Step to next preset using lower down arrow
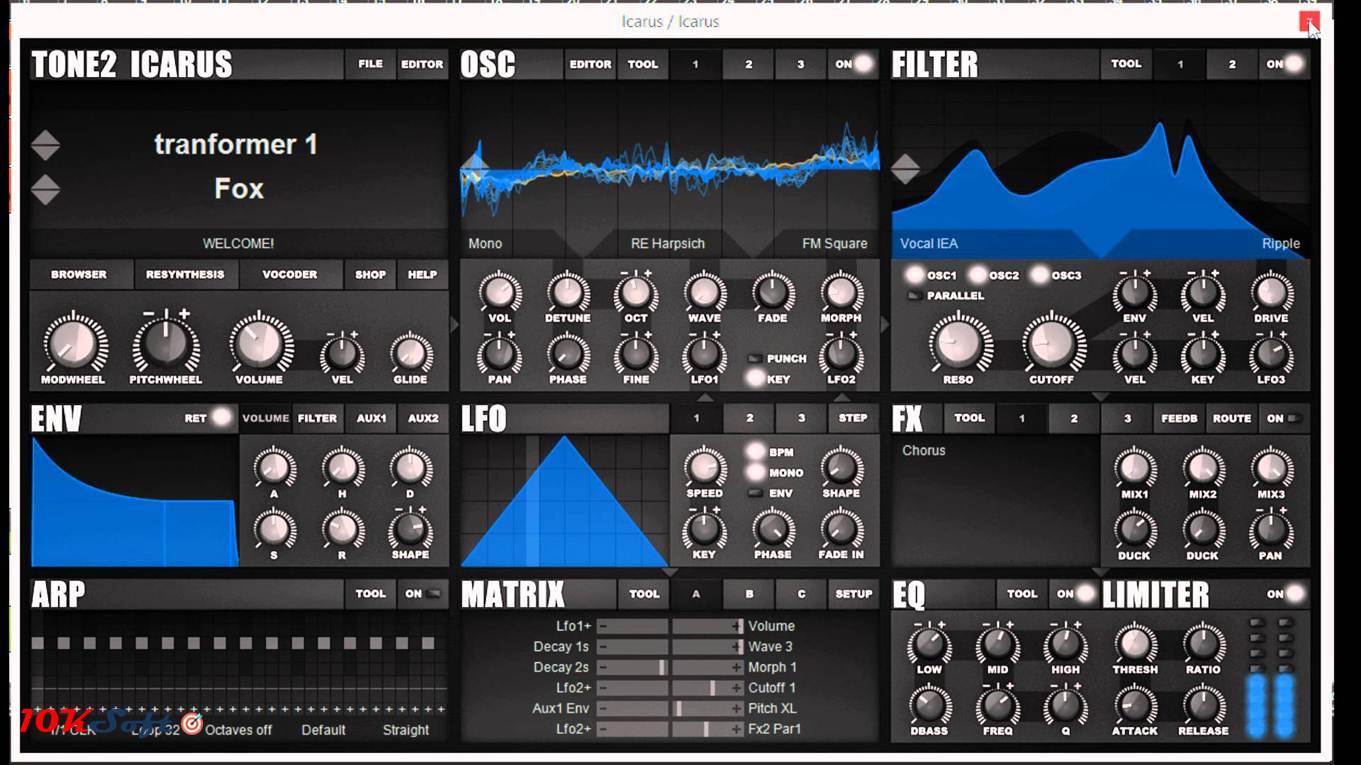The image size is (1361, 765). (x=45, y=197)
